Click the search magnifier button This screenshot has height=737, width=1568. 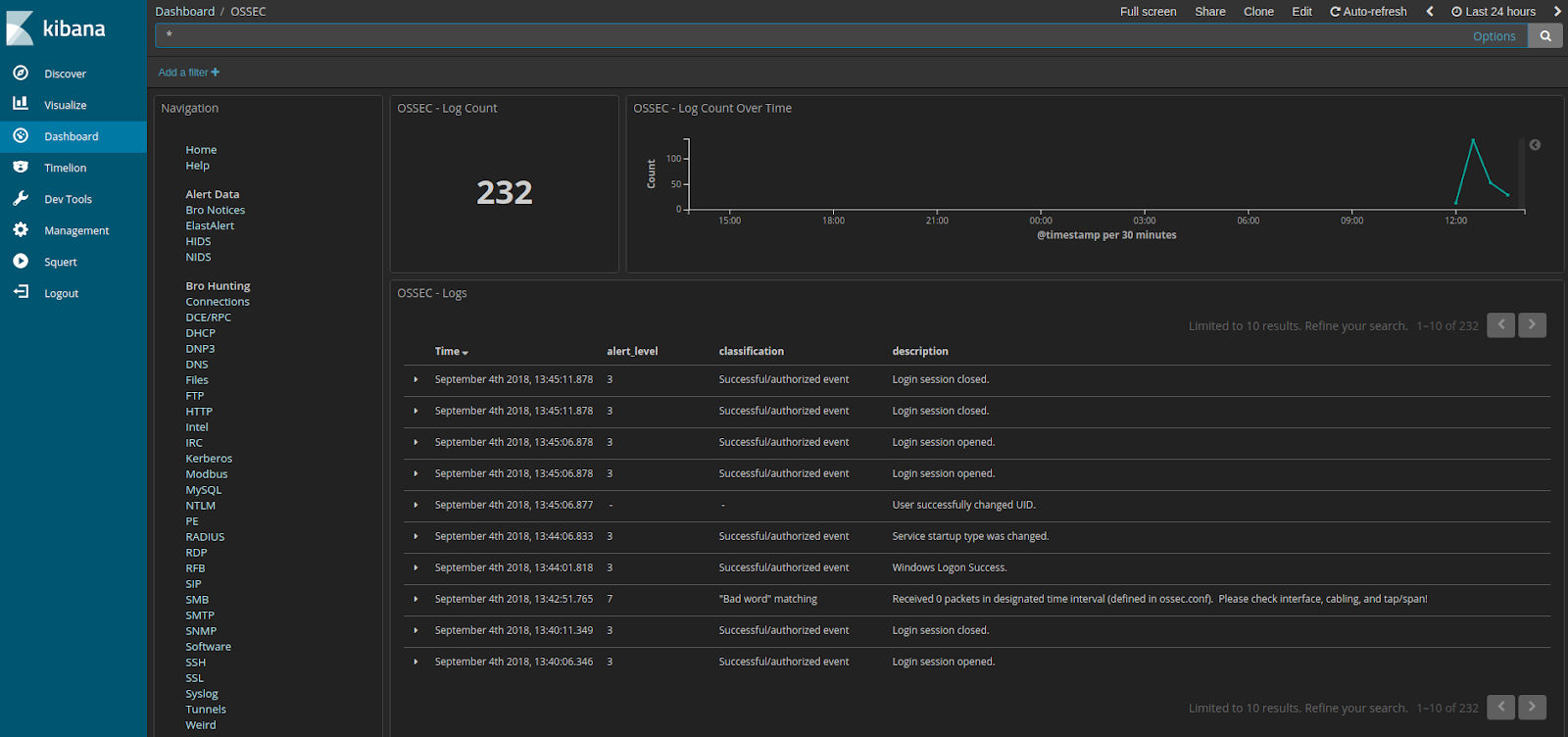click(x=1545, y=36)
